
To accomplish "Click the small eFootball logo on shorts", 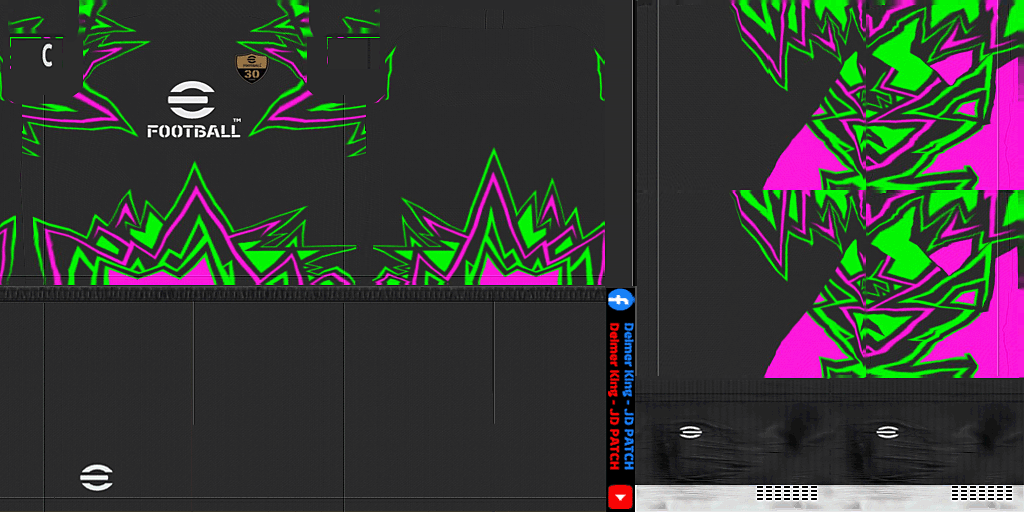I will pos(96,478).
